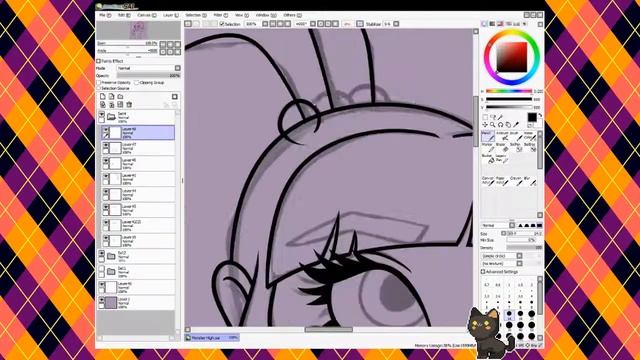
Task: Adjust the layer Opacity slider
Action: 149,76
